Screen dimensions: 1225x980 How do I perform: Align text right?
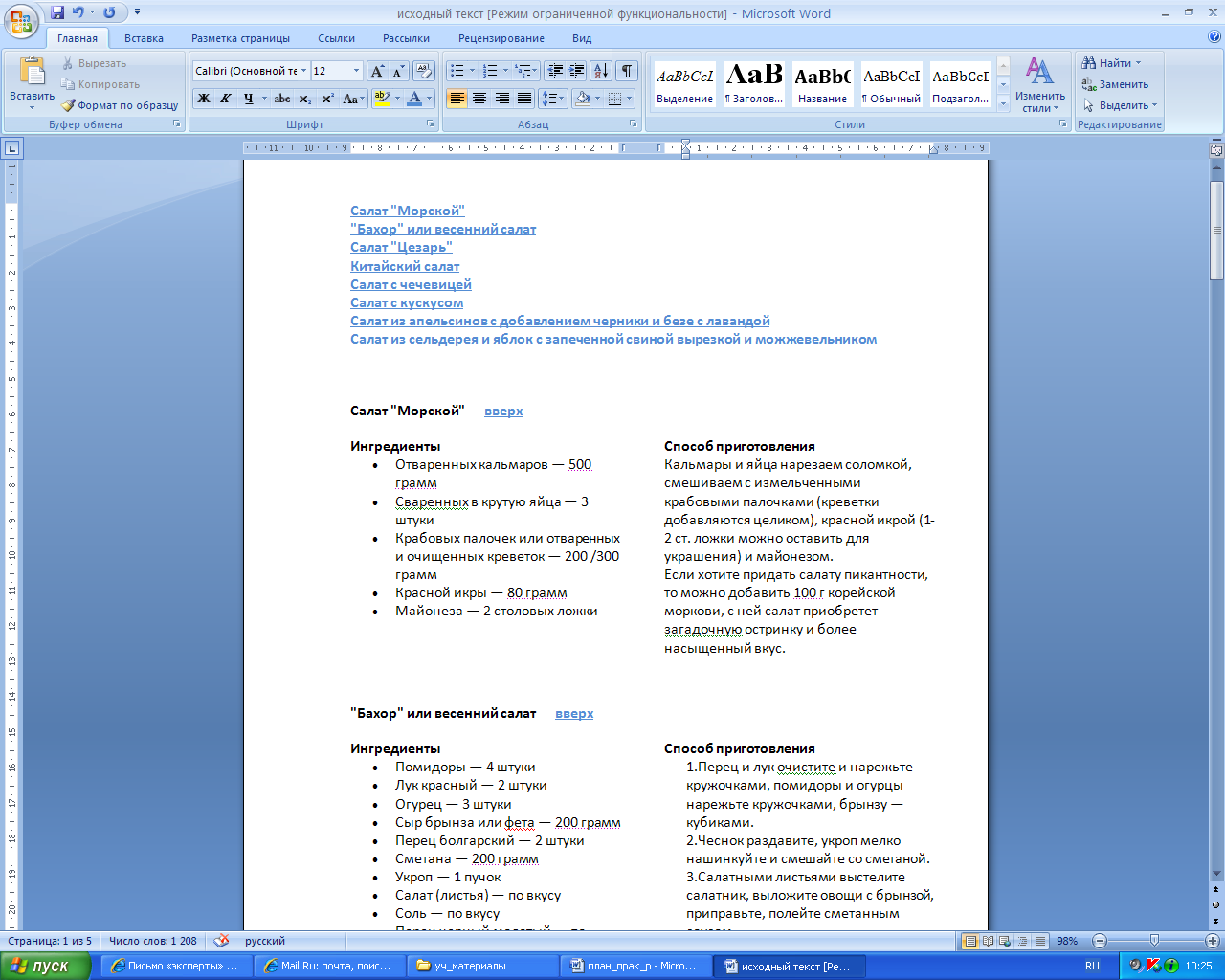pyautogui.click(x=501, y=99)
